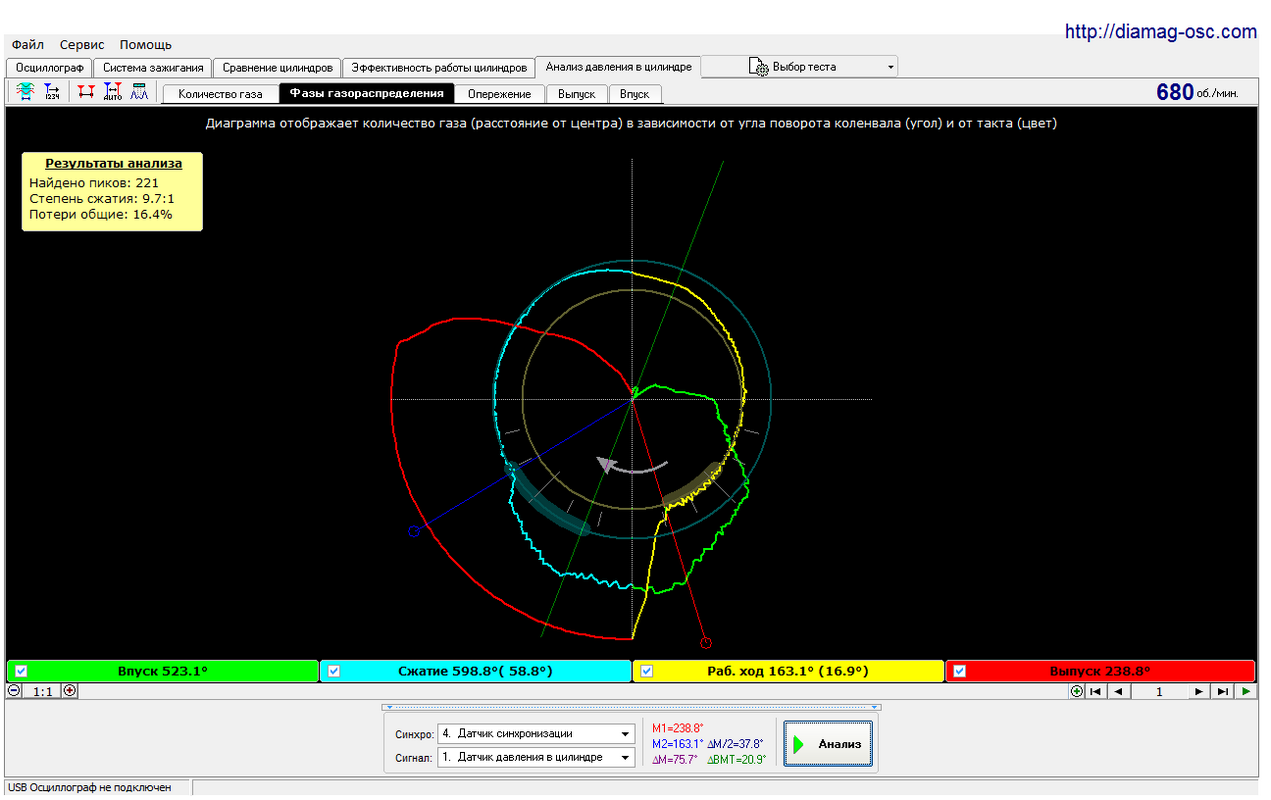1271x800 pixels.
Task: Reset zoom with the 1:1 button
Action: click(42, 691)
